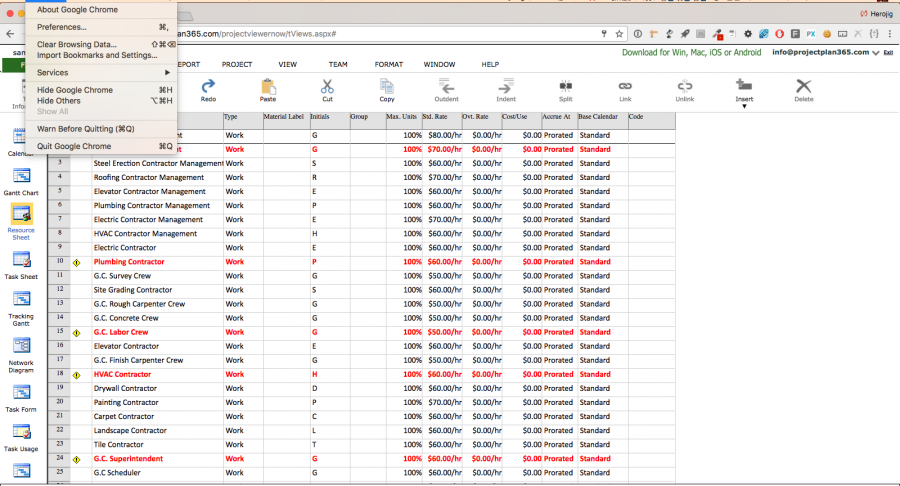Open the FORMAT menu
900x486 pixels.
[389, 64]
